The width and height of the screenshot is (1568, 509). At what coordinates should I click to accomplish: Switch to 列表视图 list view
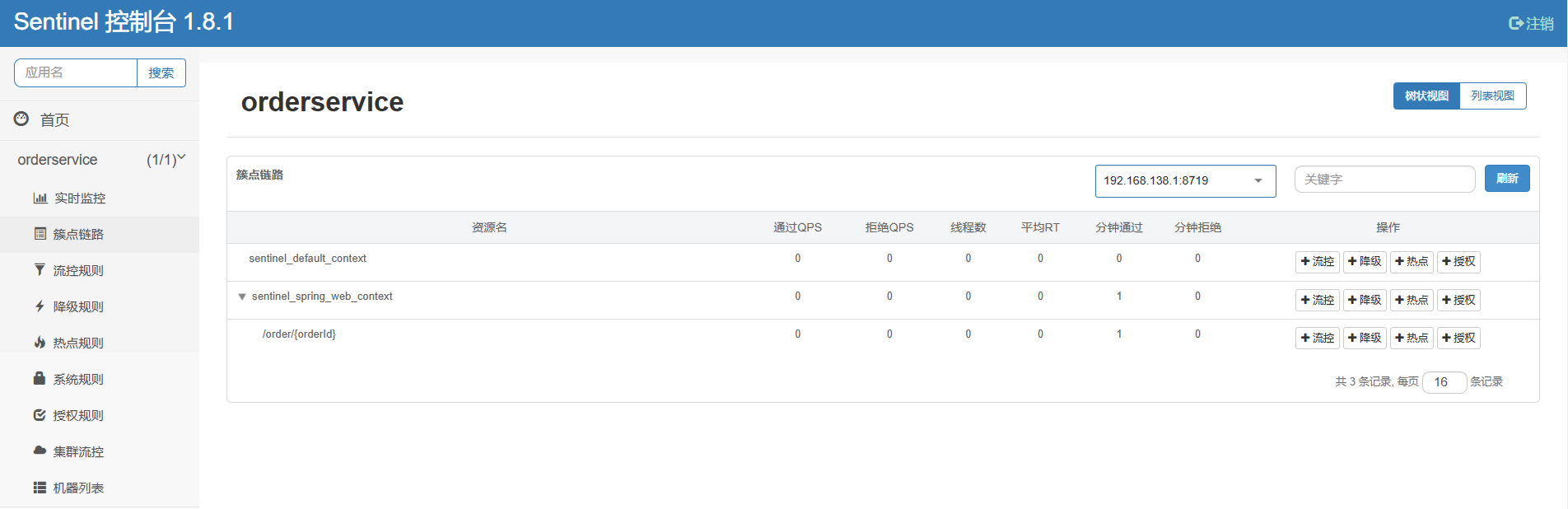[x=1492, y=96]
